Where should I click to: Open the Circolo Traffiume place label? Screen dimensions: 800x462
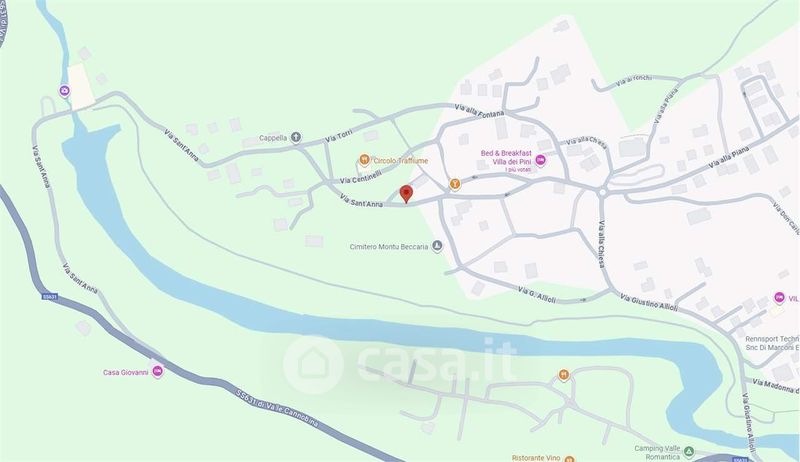401,161
